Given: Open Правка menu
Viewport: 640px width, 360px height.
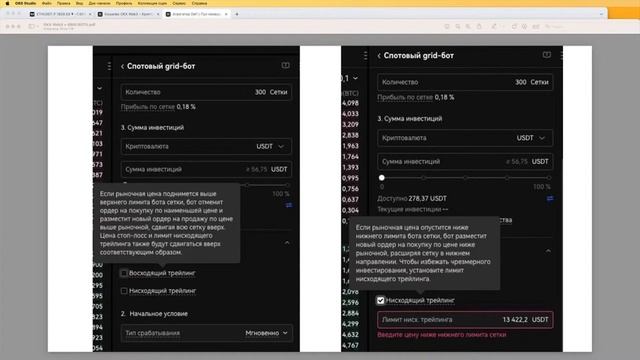Looking at the screenshot, I should (x=63, y=3).
